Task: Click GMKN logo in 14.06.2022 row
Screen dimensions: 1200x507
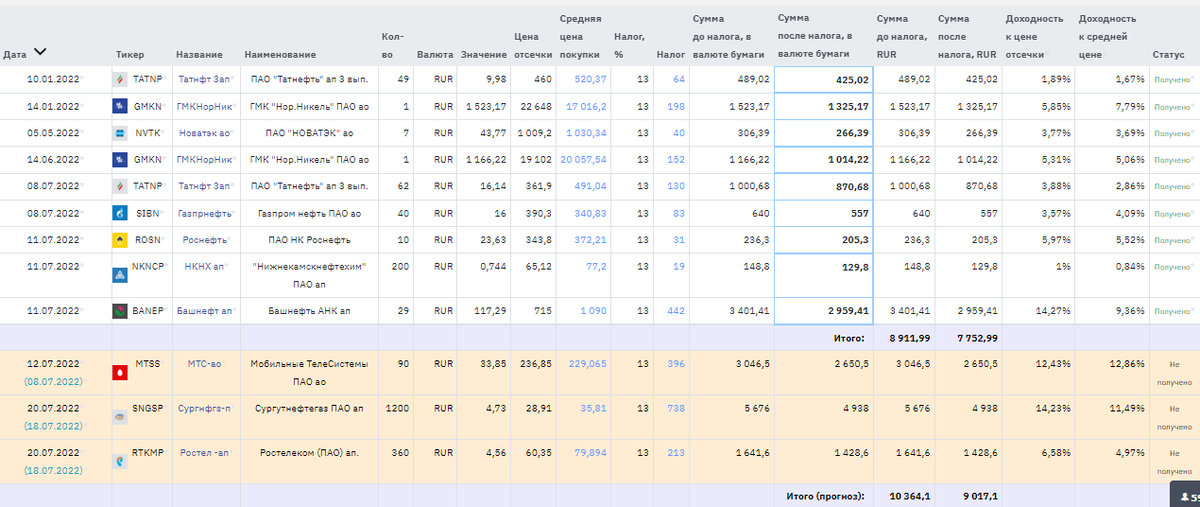Action: click(x=119, y=160)
